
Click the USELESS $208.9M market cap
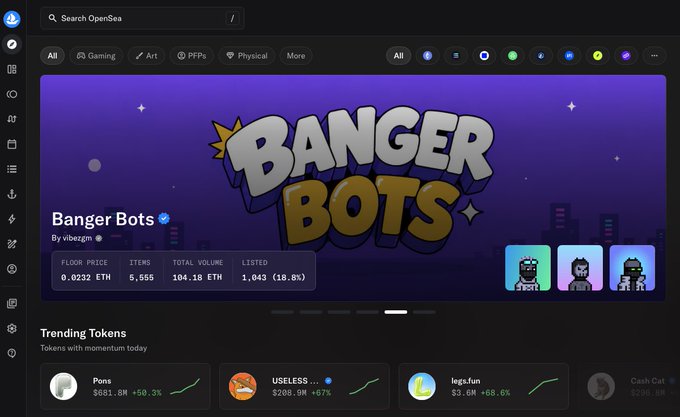coord(290,393)
